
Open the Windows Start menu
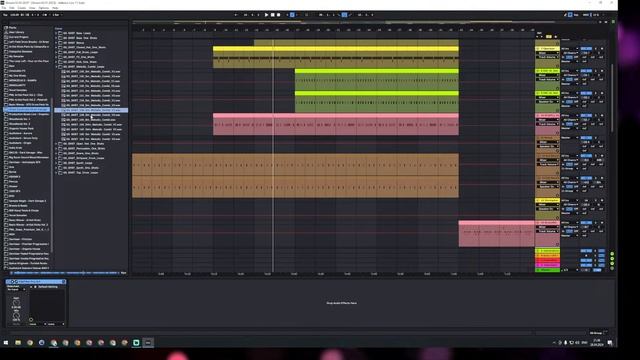click(6, 343)
